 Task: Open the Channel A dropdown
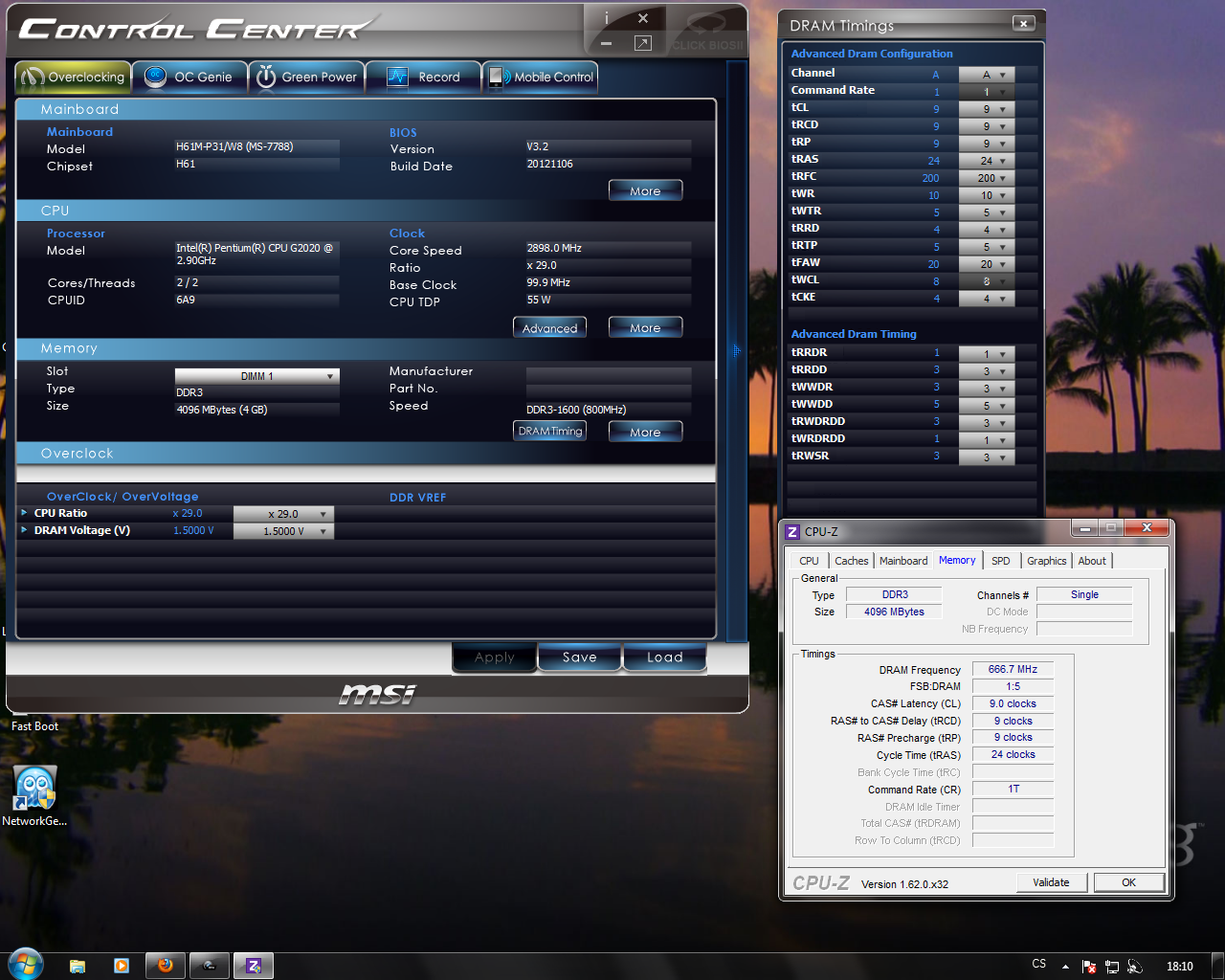click(986, 75)
